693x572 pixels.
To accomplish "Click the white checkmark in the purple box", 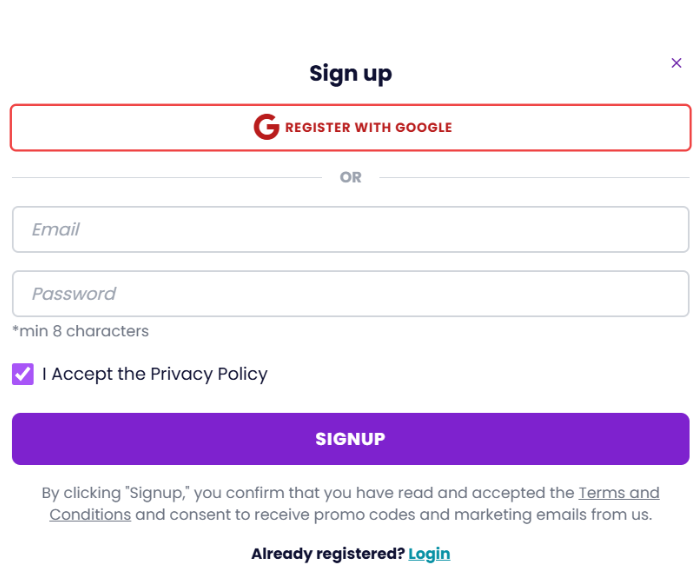I will pyautogui.click(x=23, y=374).
